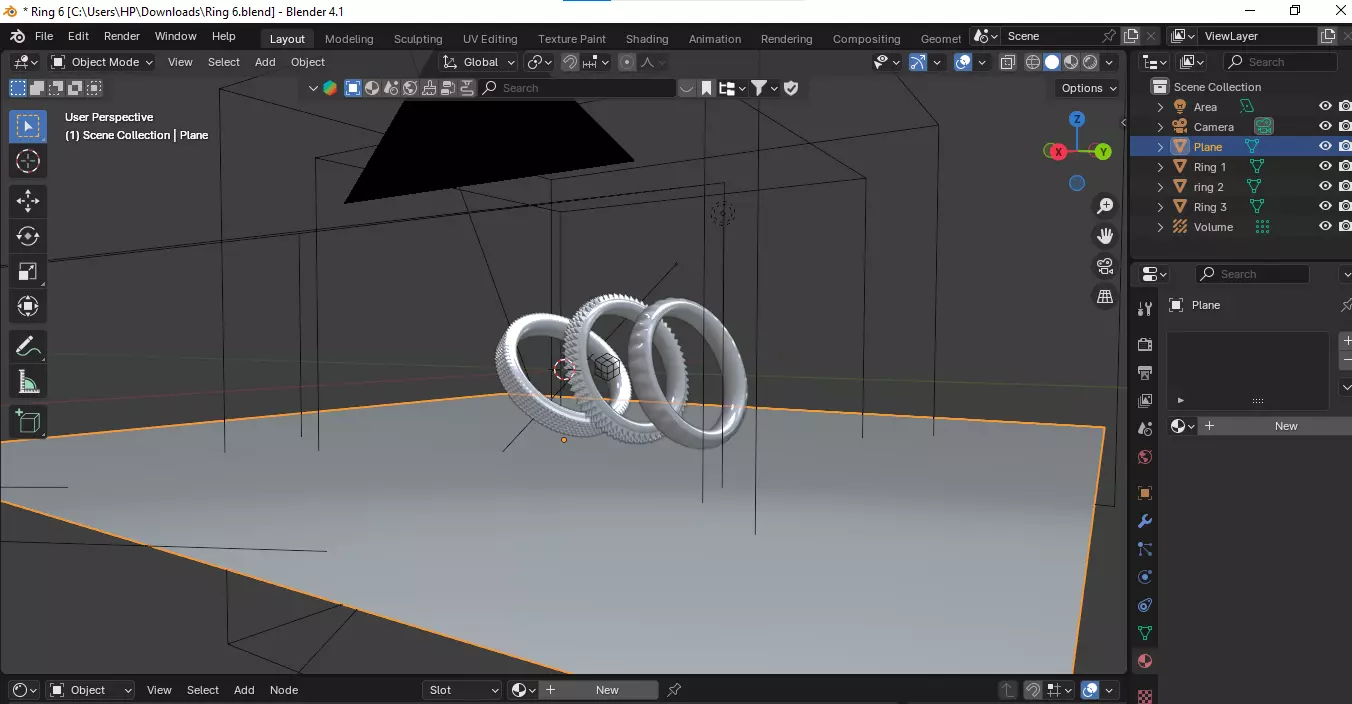Hide the Plane object in viewport
The image size is (1352, 704).
[1325, 147]
